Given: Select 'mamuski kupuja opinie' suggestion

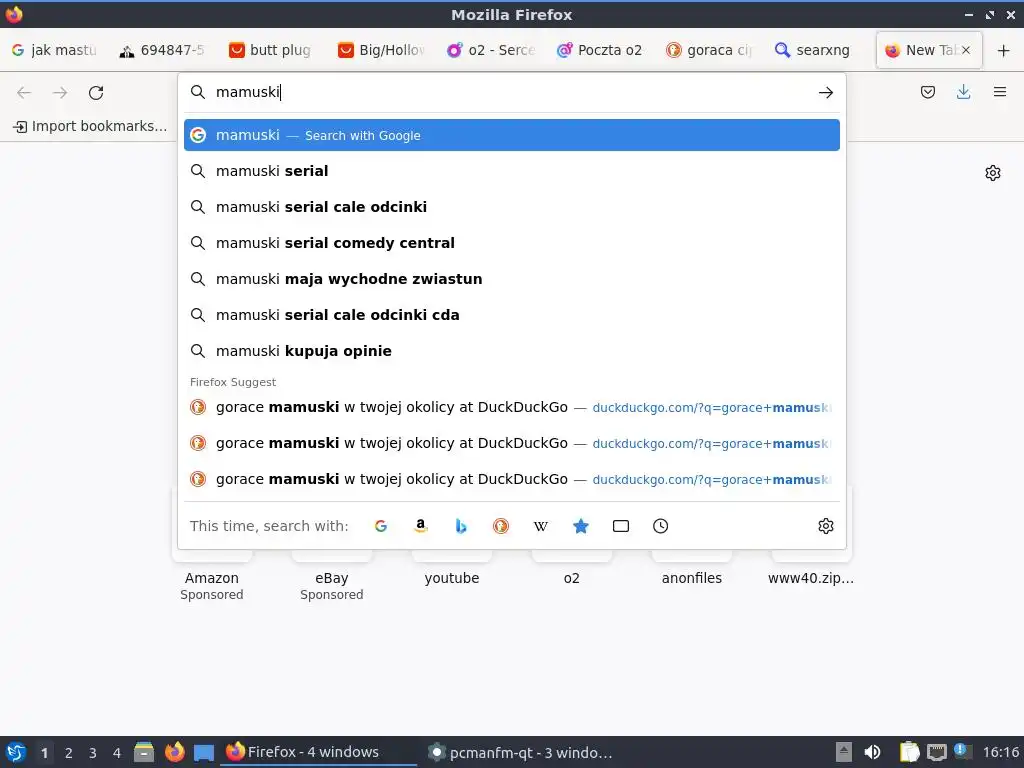Looking at the screenshot, I should (511, 351).
